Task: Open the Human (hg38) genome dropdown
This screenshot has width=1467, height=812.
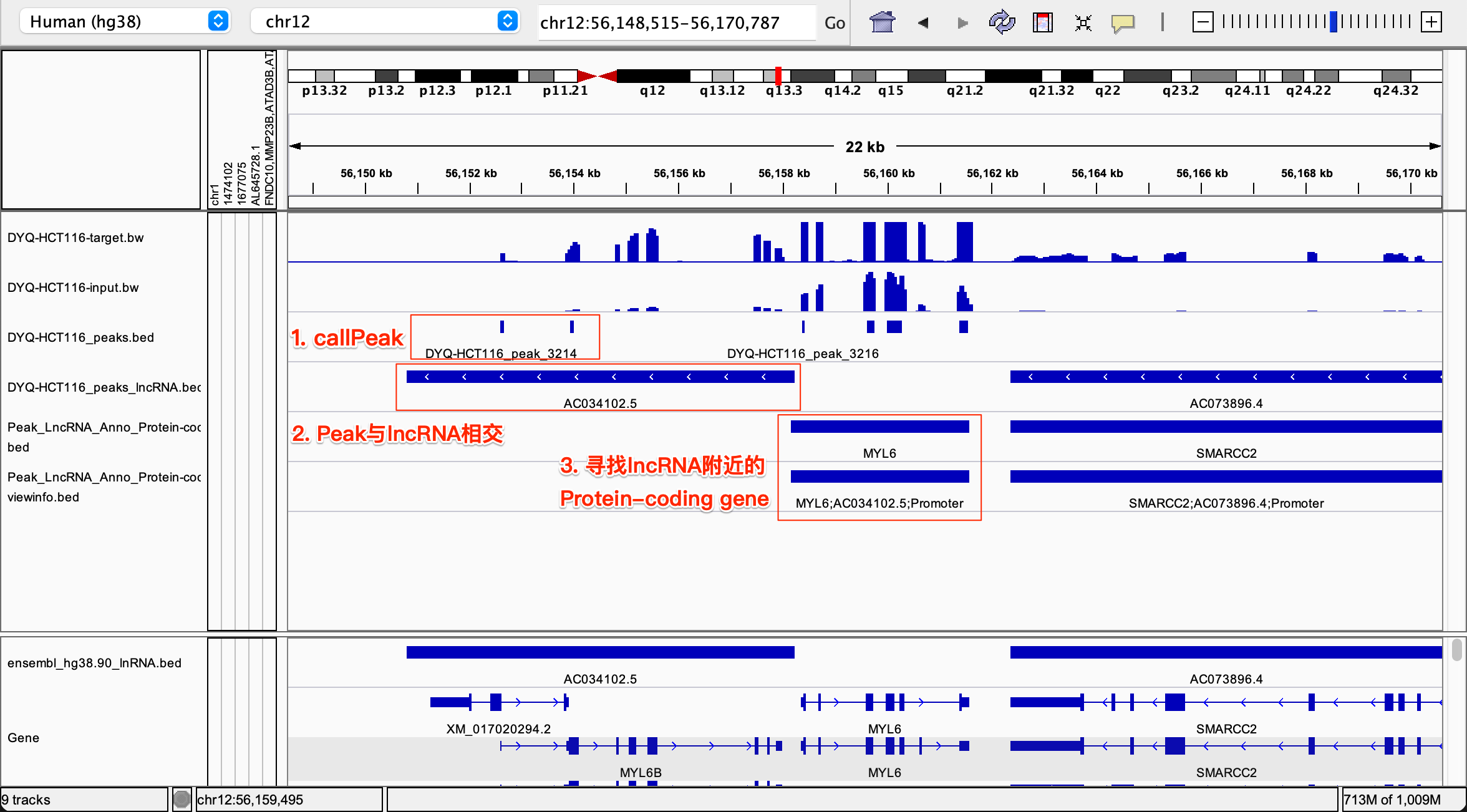Action: 125,21
